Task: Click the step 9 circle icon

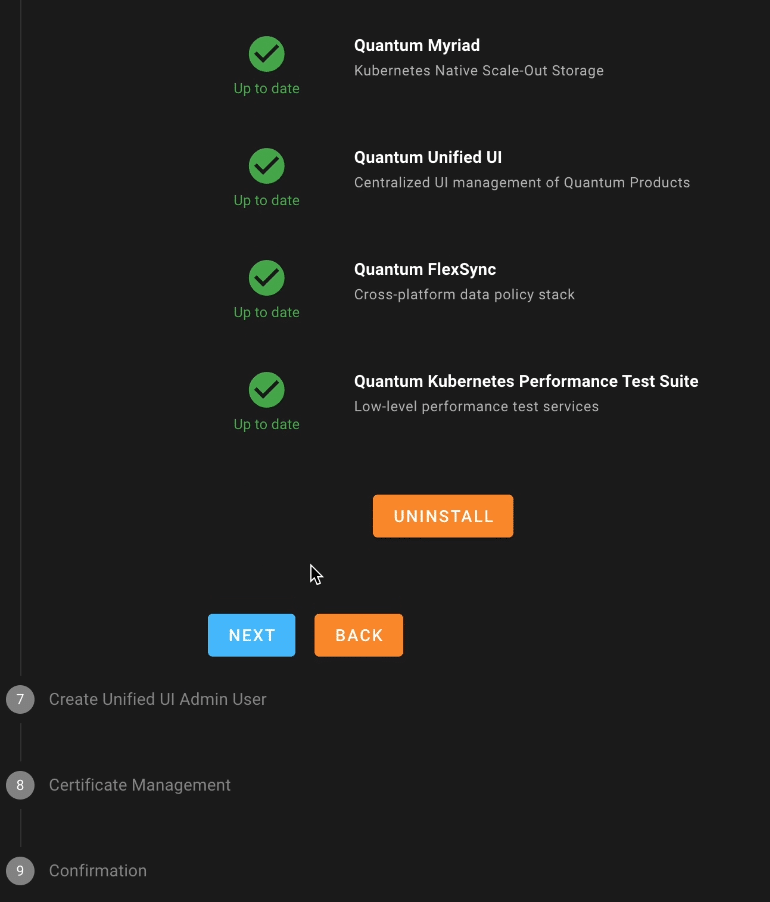Action: coord(20,871)
